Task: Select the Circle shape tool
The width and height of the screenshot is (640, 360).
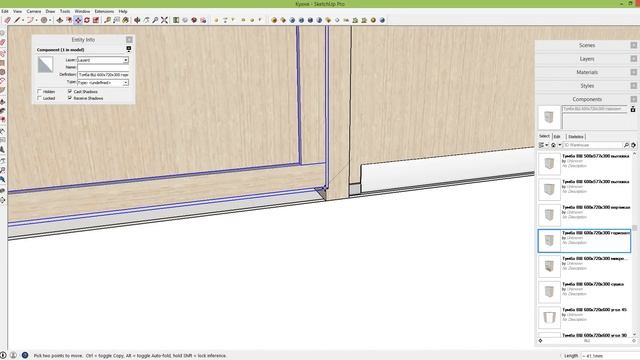Action: (44, 20)
